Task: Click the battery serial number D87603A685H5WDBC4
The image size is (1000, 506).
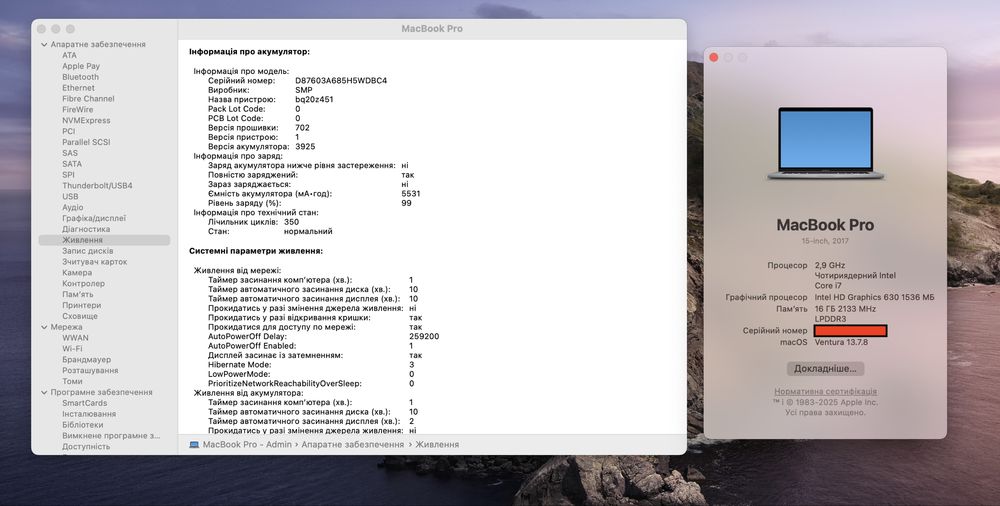Action: click(341, 81)
